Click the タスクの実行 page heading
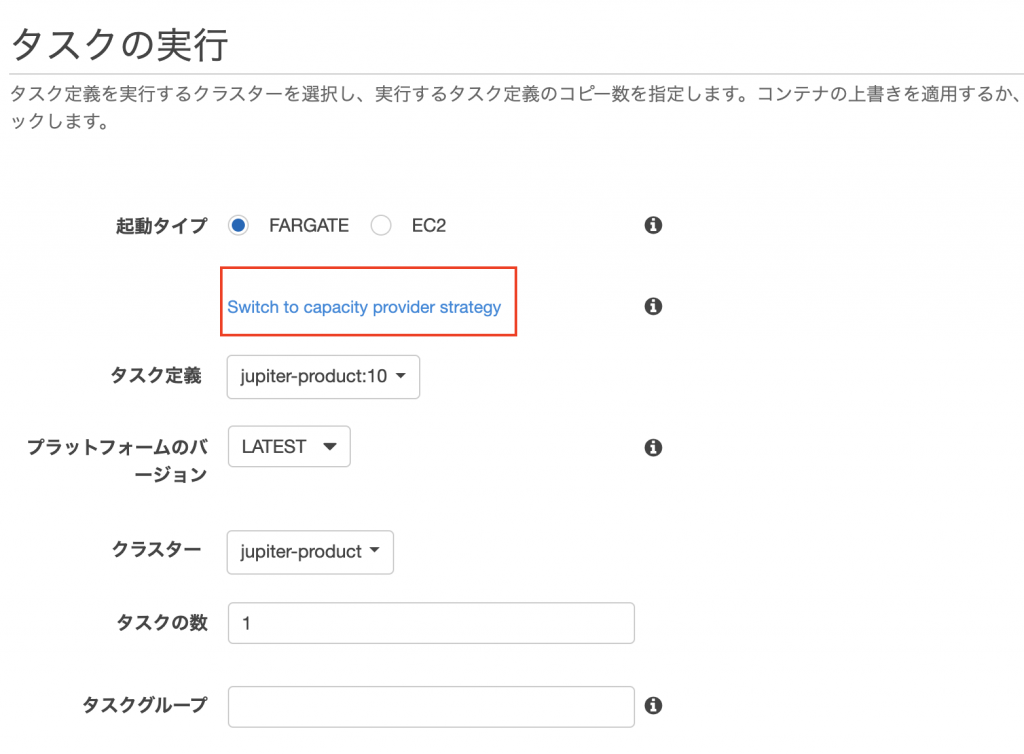 (x=120, y=45)
